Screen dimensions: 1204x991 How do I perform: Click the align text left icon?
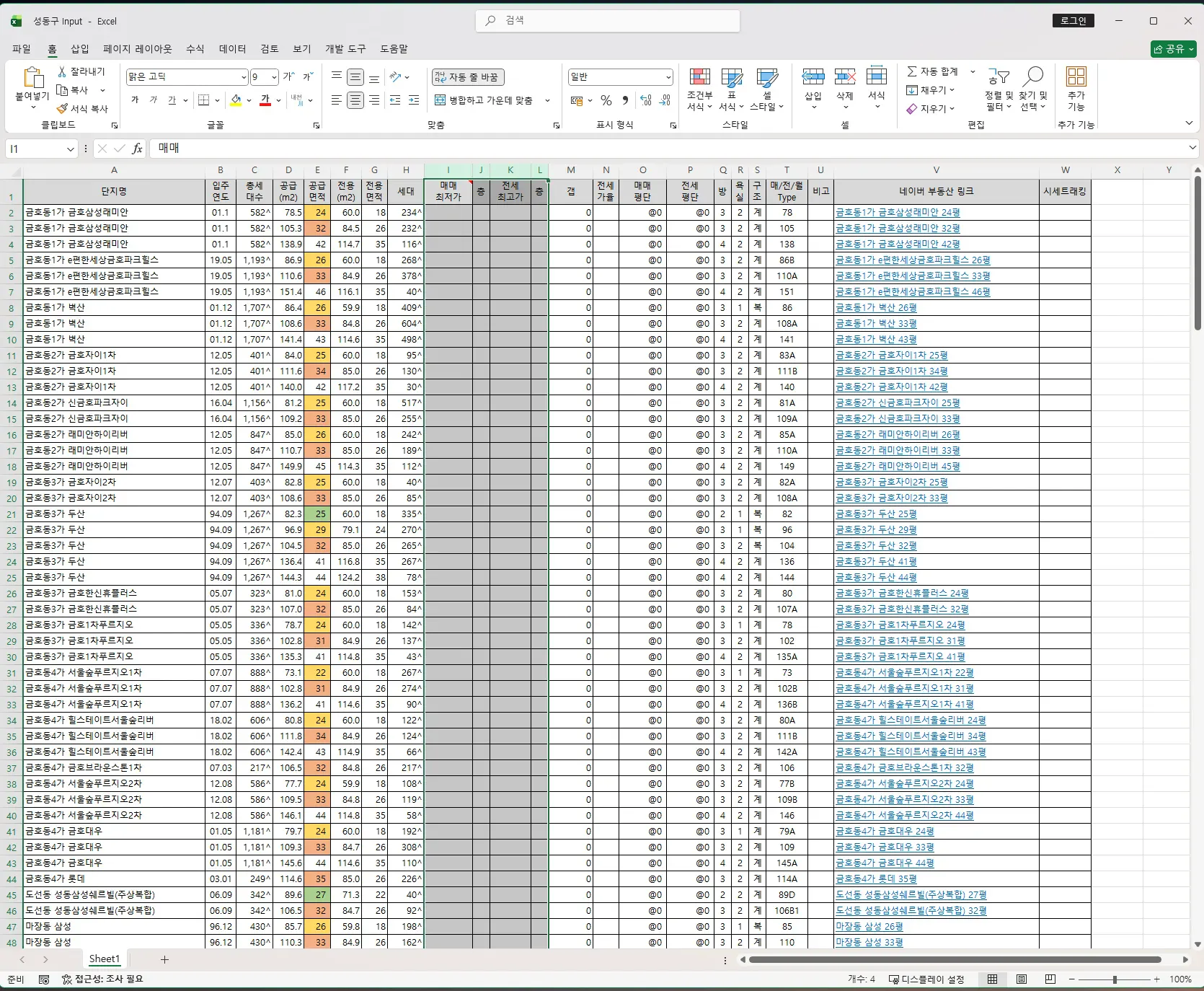337,100
